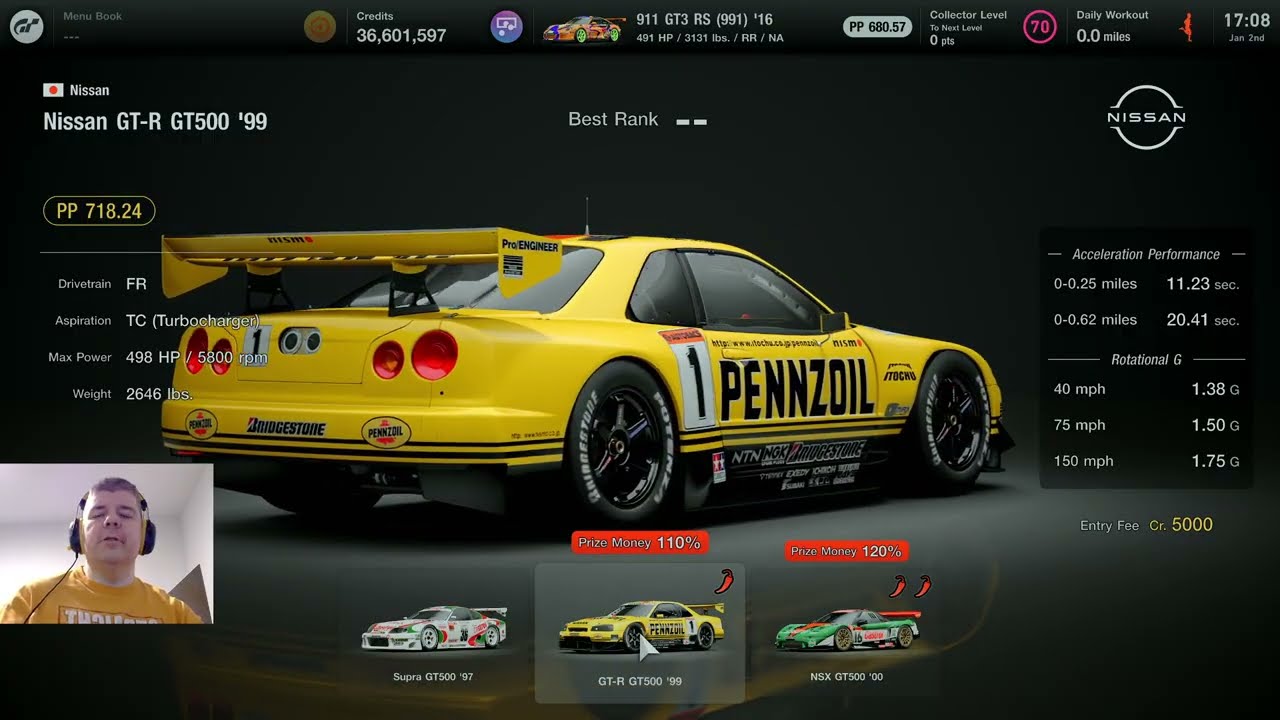This screenshot has height=720, width=1280.
Task: Select the GT-R GT500 '99 car
Action: pos(640,634)
